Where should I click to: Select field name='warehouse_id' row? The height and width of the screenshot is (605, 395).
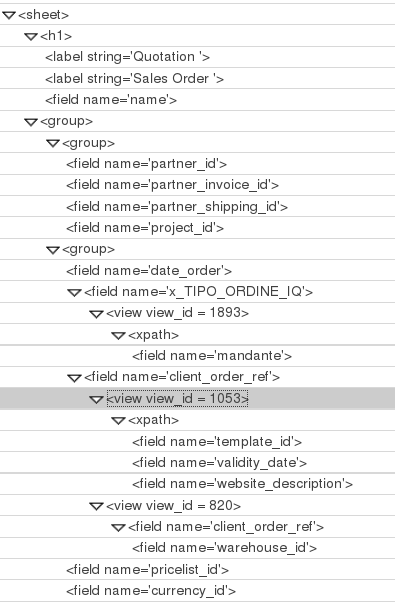(198, 548)
